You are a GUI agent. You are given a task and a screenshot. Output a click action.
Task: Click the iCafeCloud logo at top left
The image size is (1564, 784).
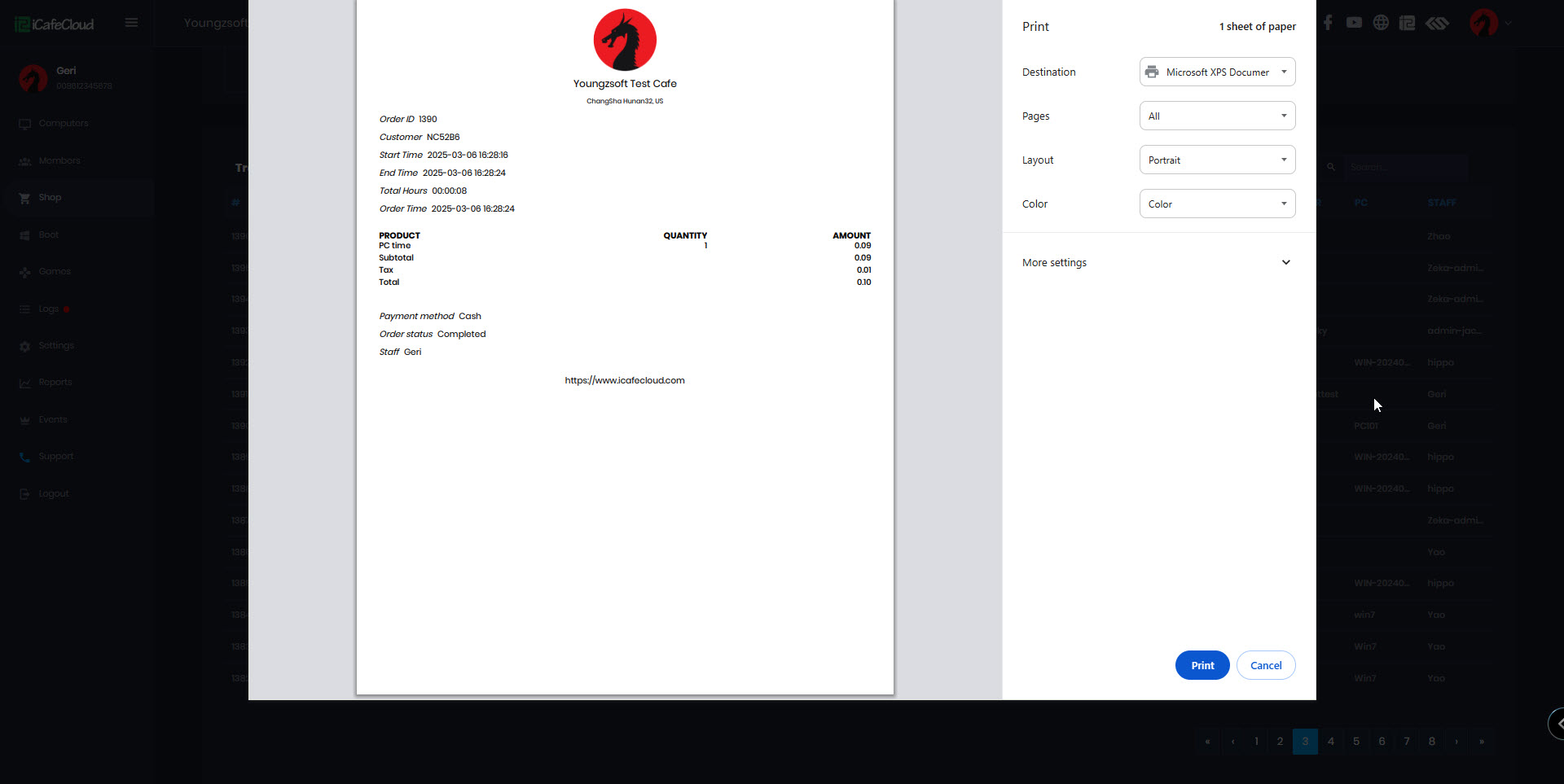pyautogui.click(x=55, y=24)
